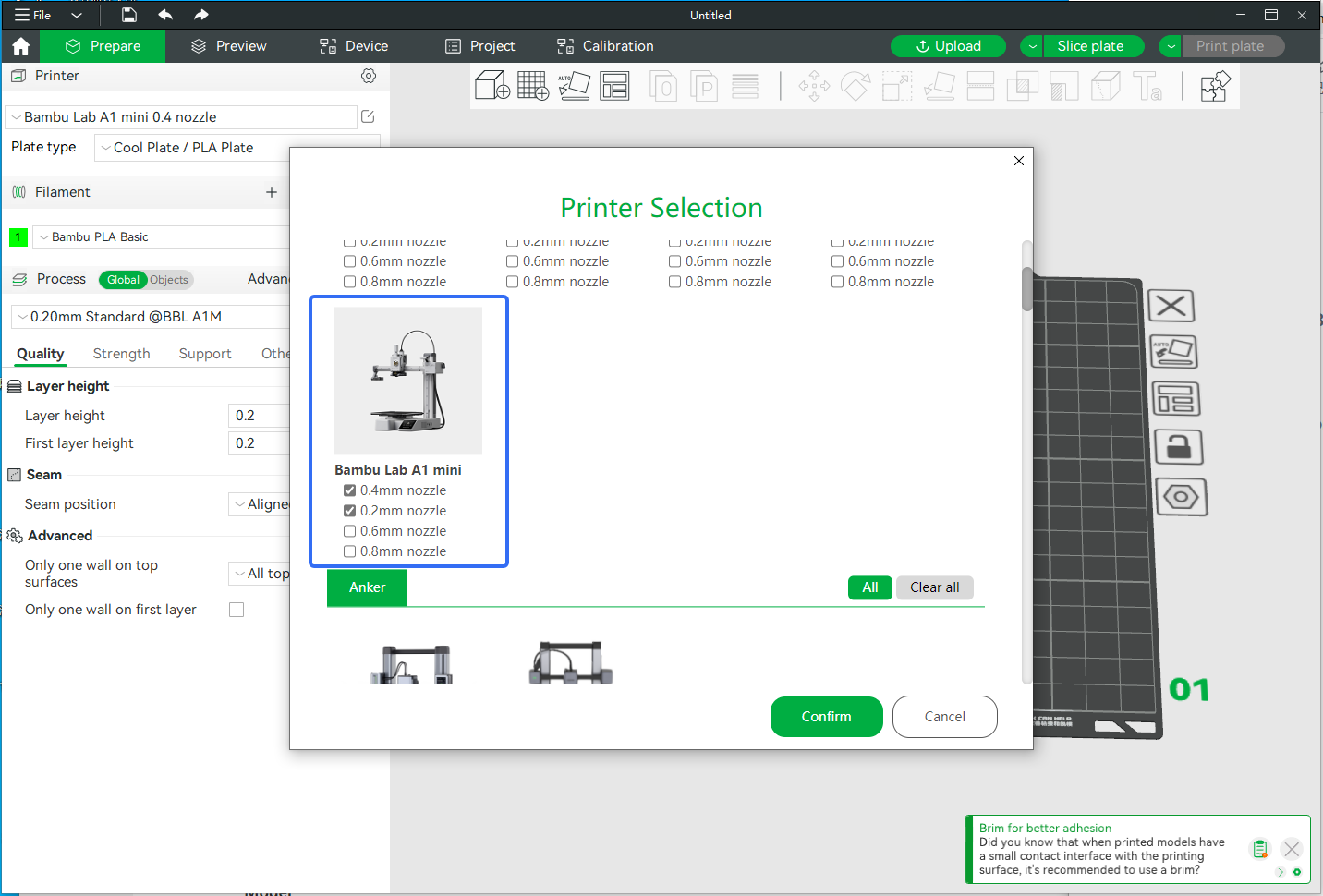
Task: Check 0.8mm nozzle for Bambu Lab A1 mini
Action: point(349,551)
